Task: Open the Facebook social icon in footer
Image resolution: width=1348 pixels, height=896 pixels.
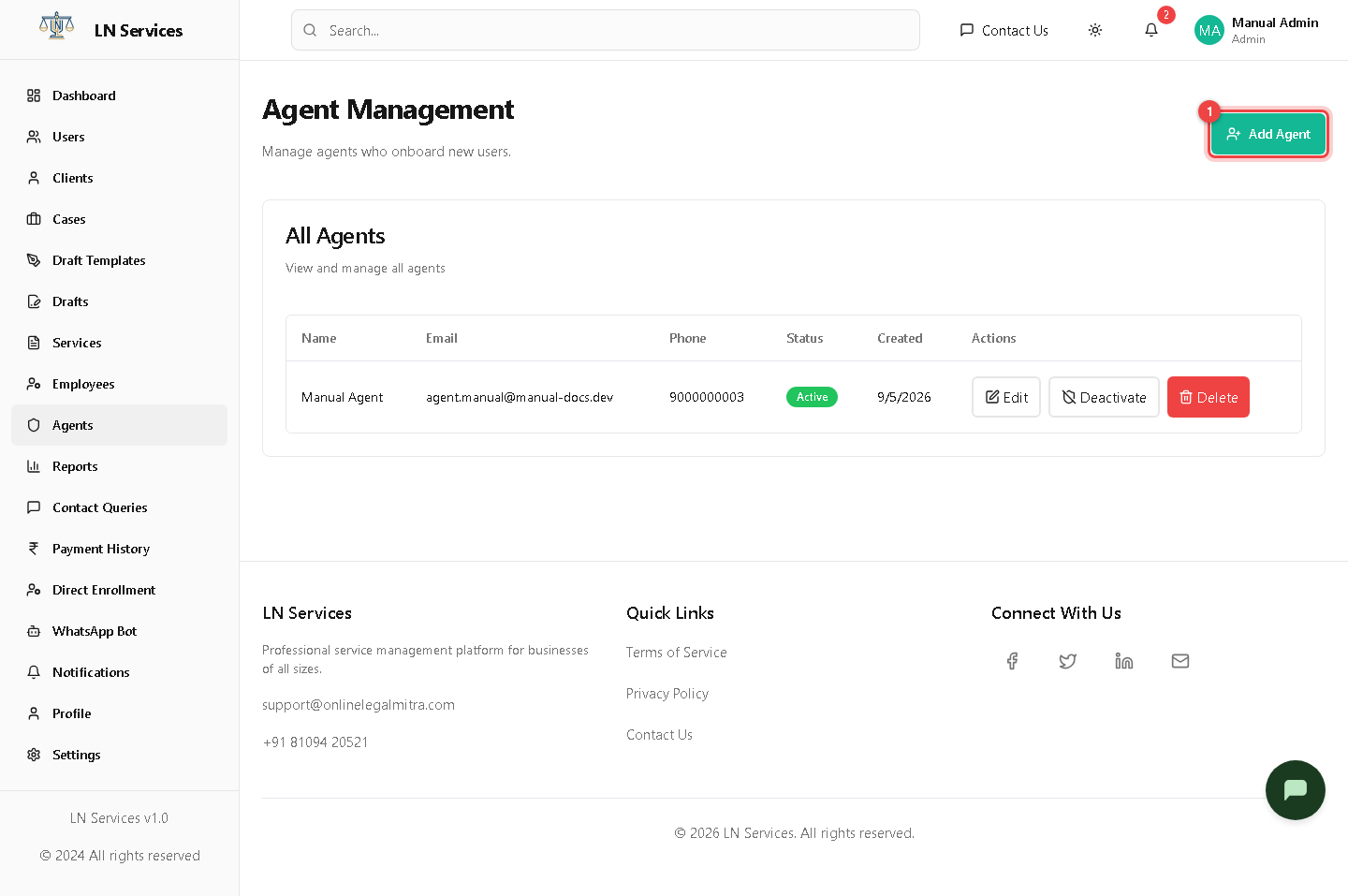Action: click(1012, 661)
